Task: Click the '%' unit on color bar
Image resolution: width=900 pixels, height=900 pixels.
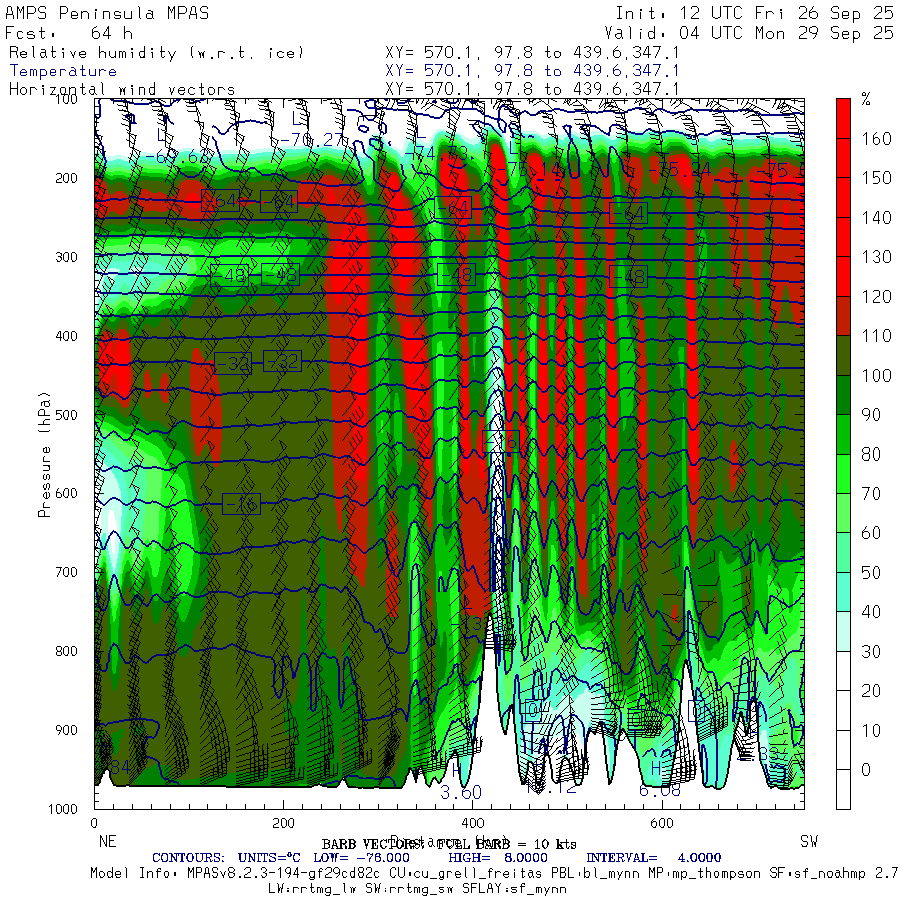Action: [x=866, y=100]
